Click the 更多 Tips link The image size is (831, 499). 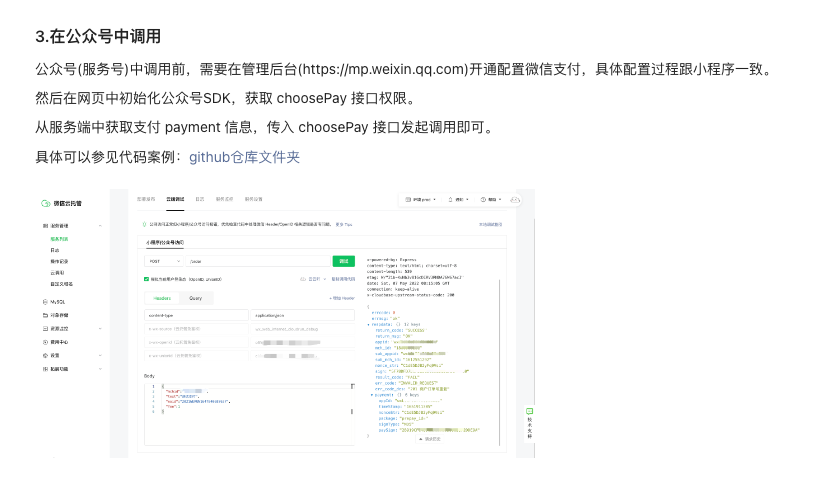click(344, 225)
